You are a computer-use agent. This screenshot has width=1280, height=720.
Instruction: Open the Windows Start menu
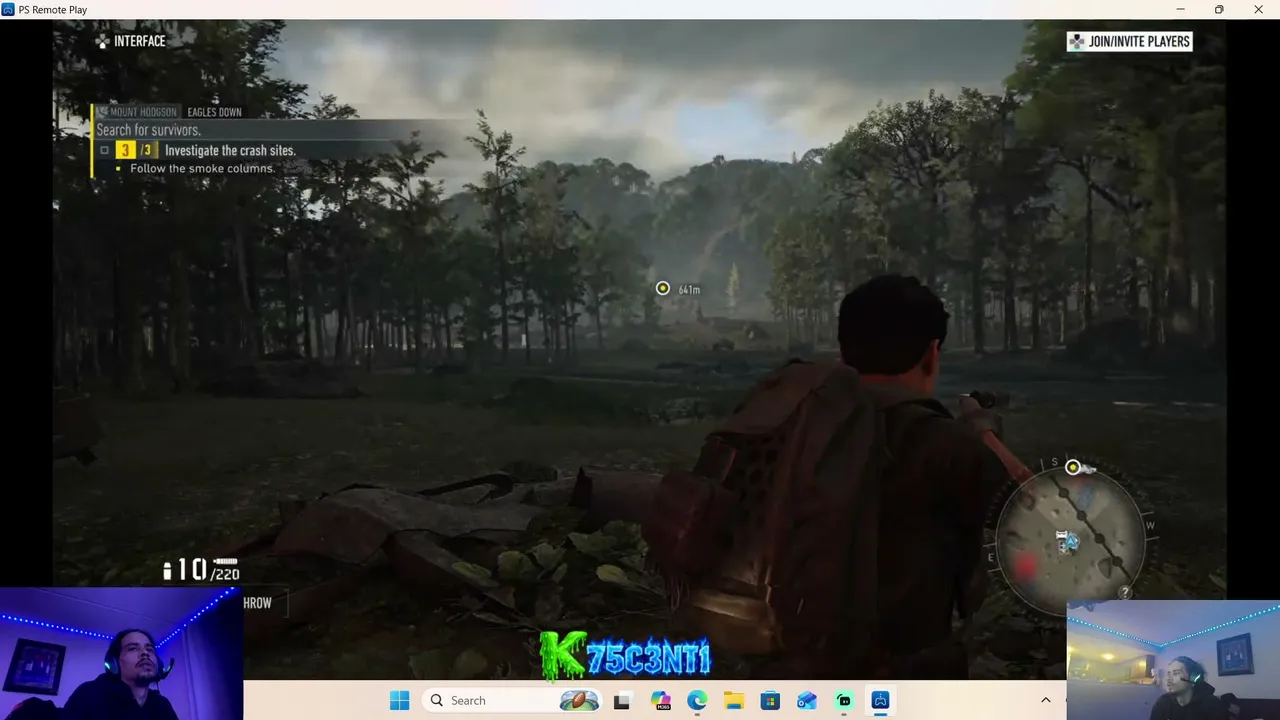point(399,700)
